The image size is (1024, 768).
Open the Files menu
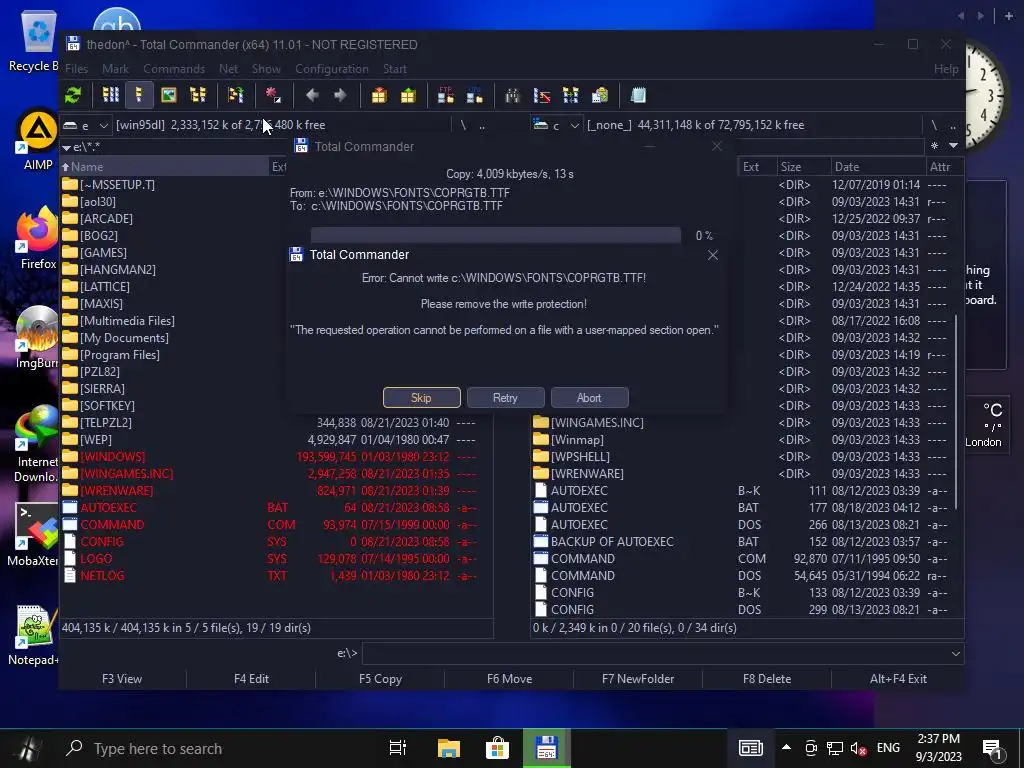point(76,69)
